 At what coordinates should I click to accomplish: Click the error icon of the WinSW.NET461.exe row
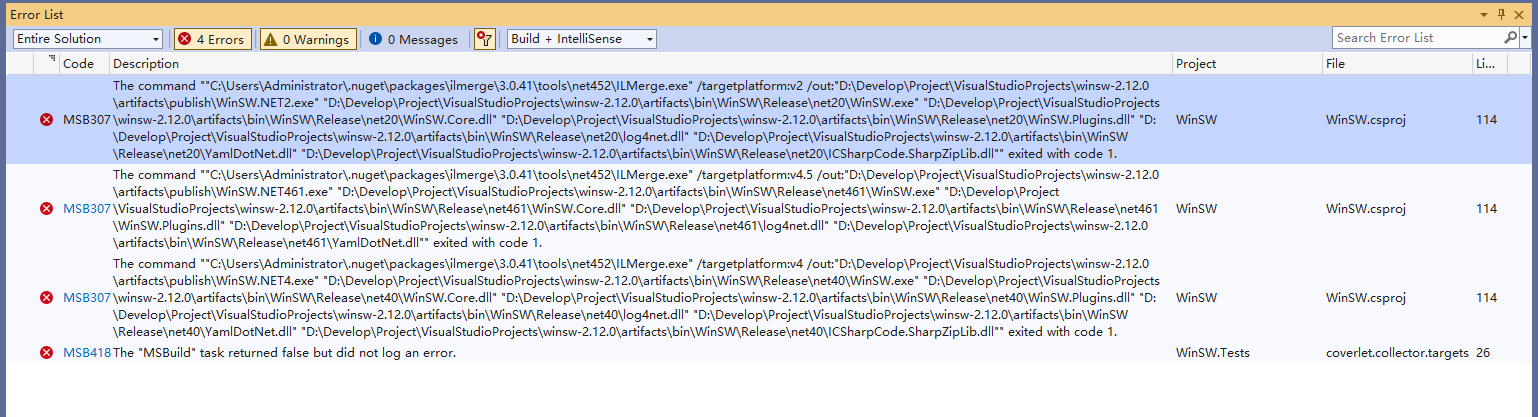point(46,209)
